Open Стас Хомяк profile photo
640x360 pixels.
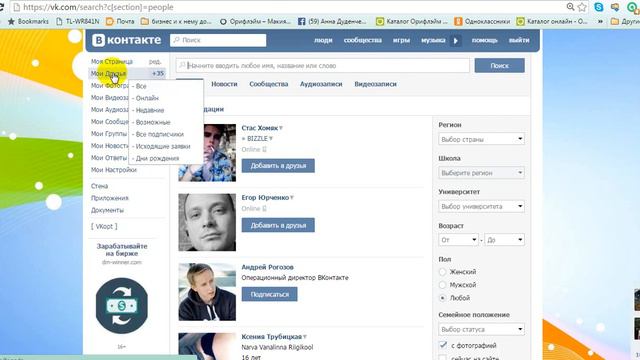coord(207,153)
